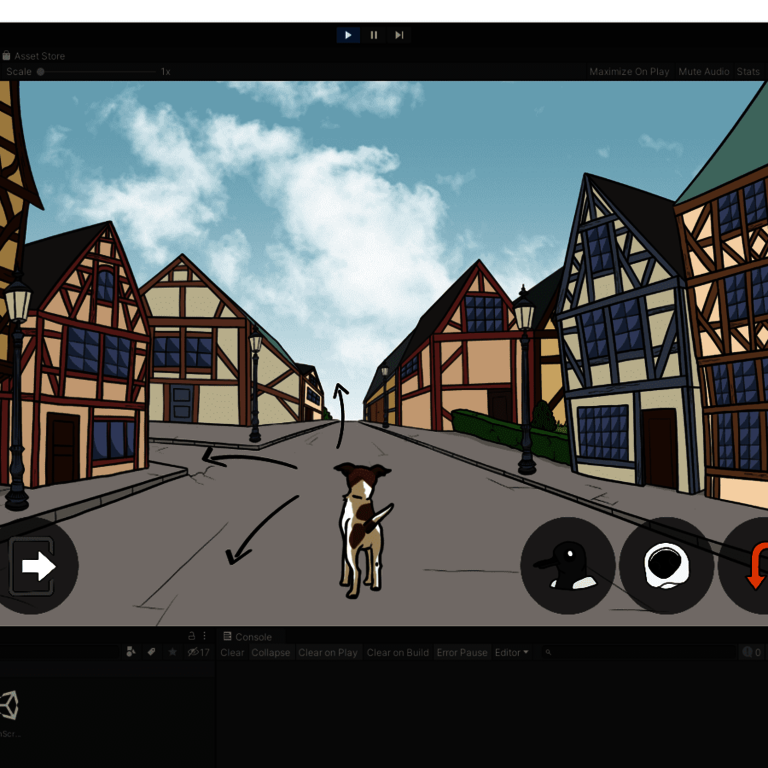
Task: Tap the duck sniff button in game
Action: point(568,566)
